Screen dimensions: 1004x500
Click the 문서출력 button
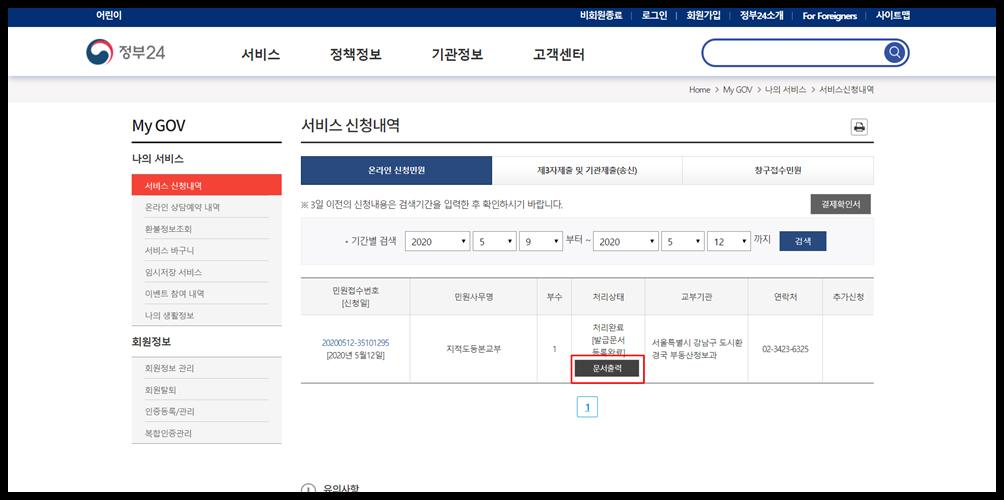(x=606, y=368)
